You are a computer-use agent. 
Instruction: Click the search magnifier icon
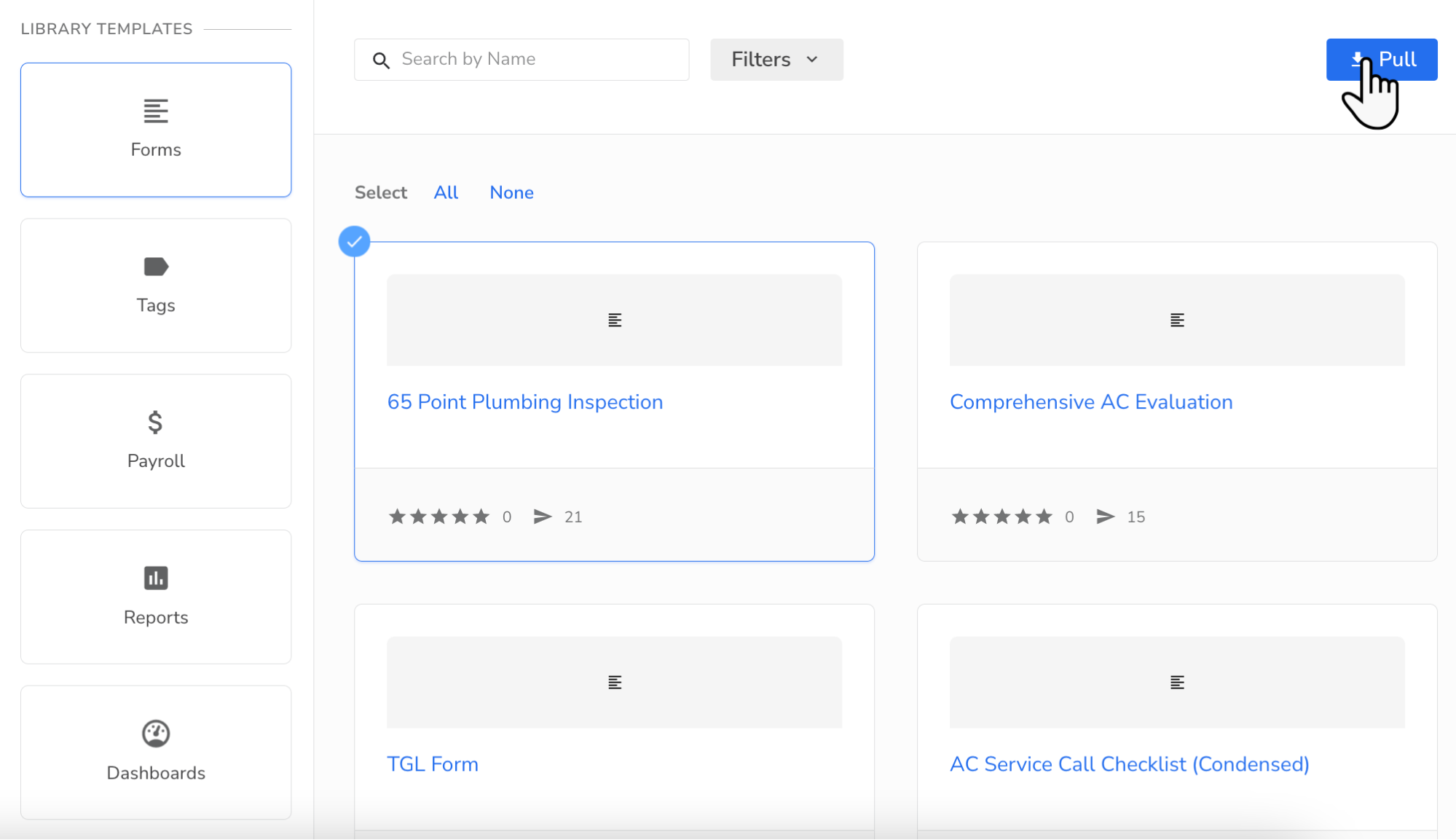(381, 60)
